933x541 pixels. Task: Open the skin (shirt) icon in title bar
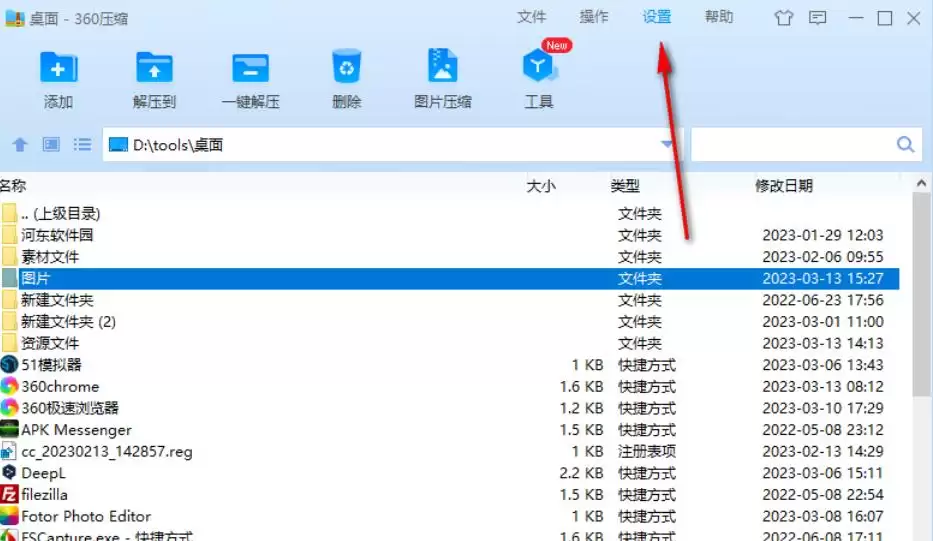[x=784, y=18]
